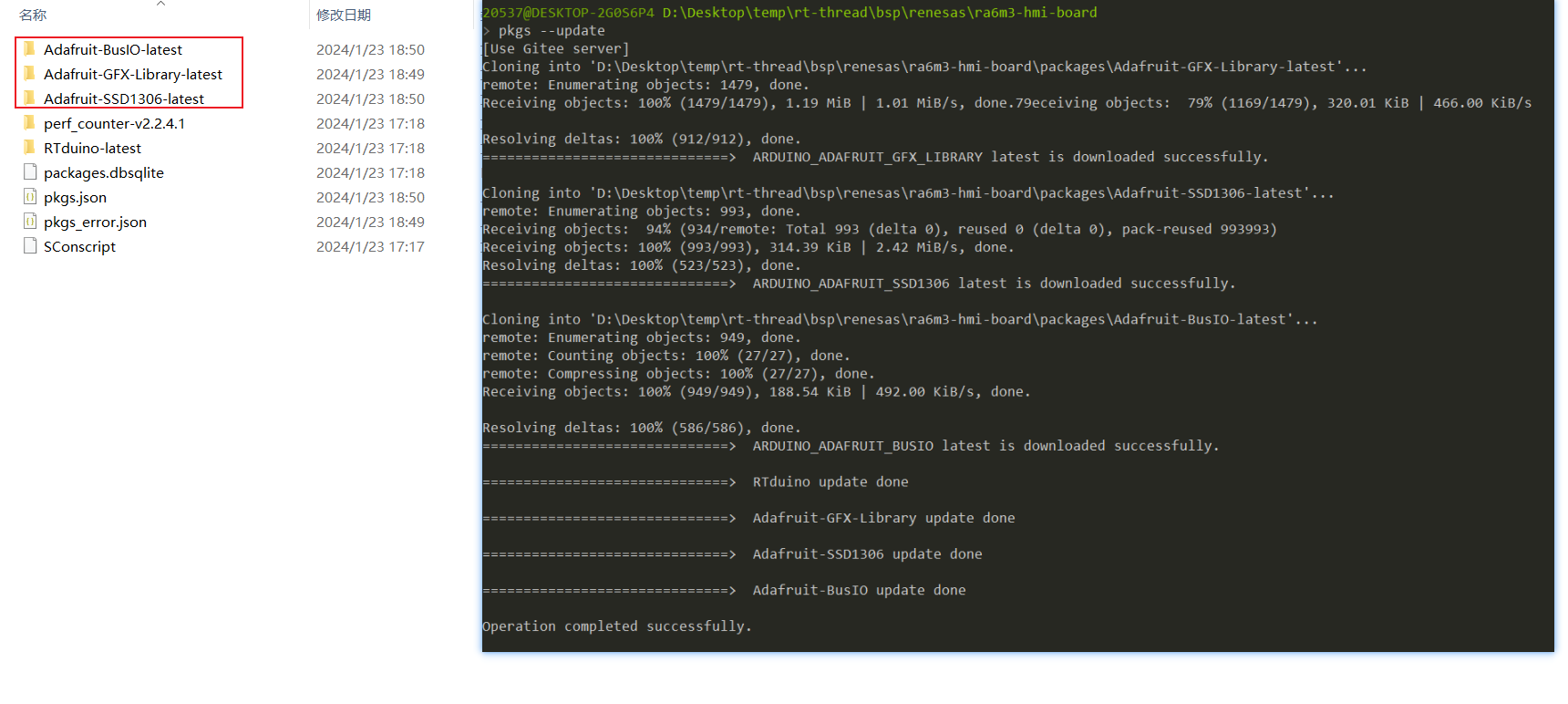The width and height of the screenshot is (1568, 704).
Task: Click the Cloning into Adafruit-SSD1306-latest line
Action: [908, 192]
